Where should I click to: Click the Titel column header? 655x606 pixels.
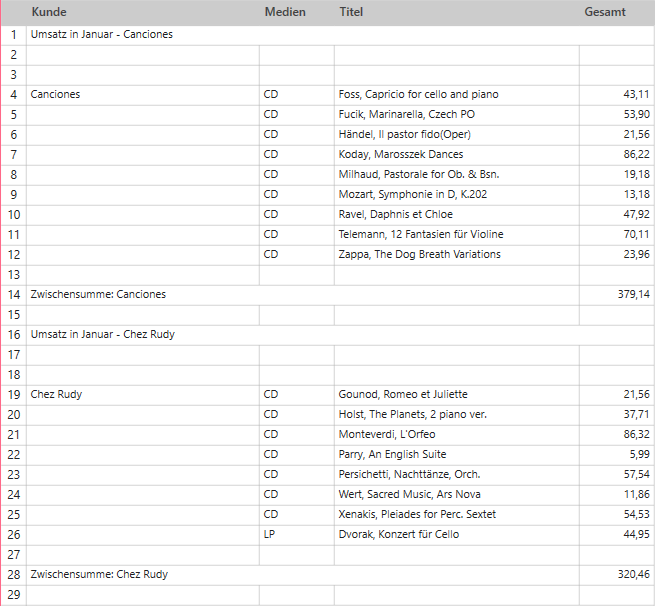pyautogui.click(x=351, y=12)
